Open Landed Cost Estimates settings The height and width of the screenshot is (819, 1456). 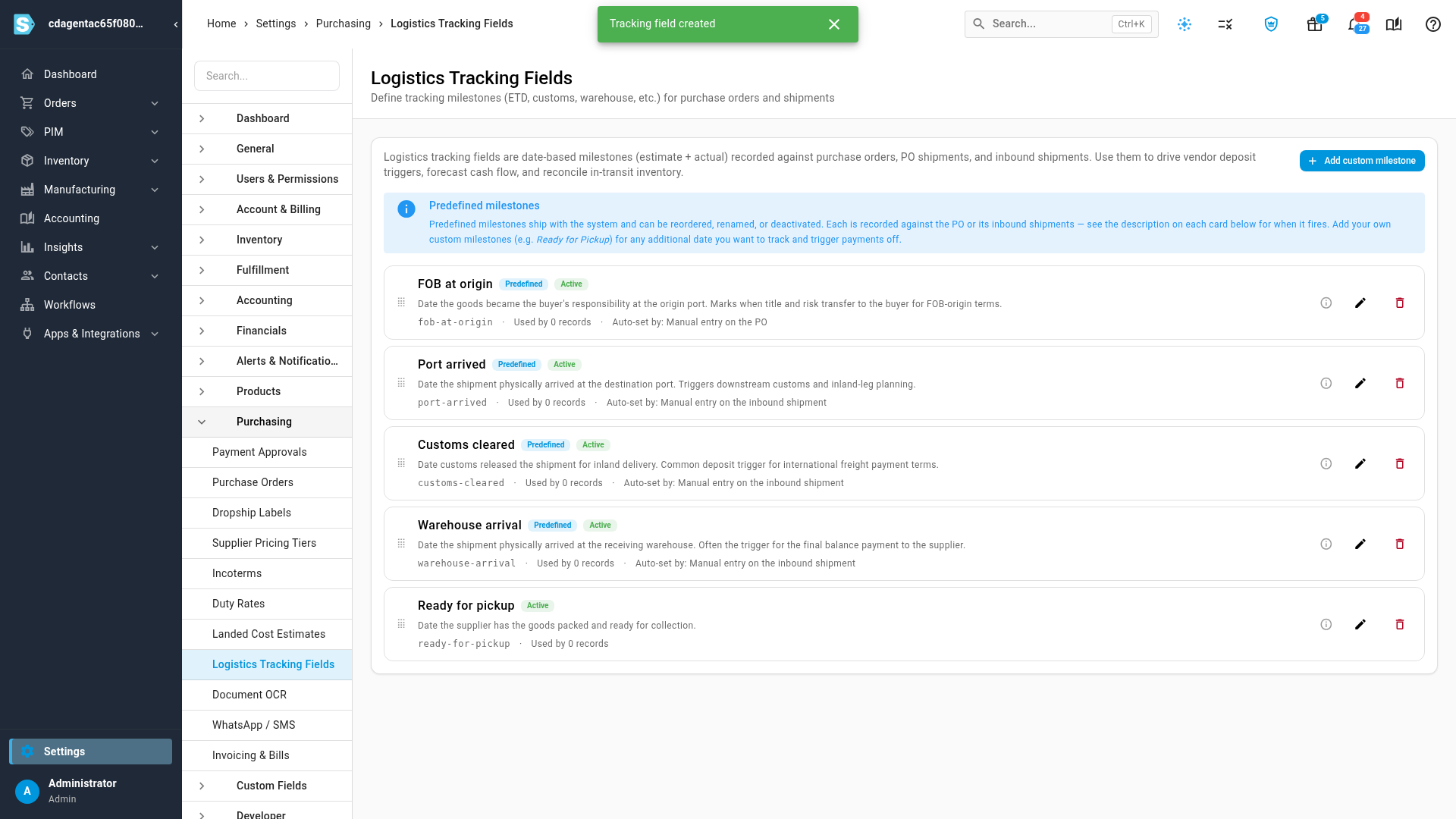click(x=267, y=634)
